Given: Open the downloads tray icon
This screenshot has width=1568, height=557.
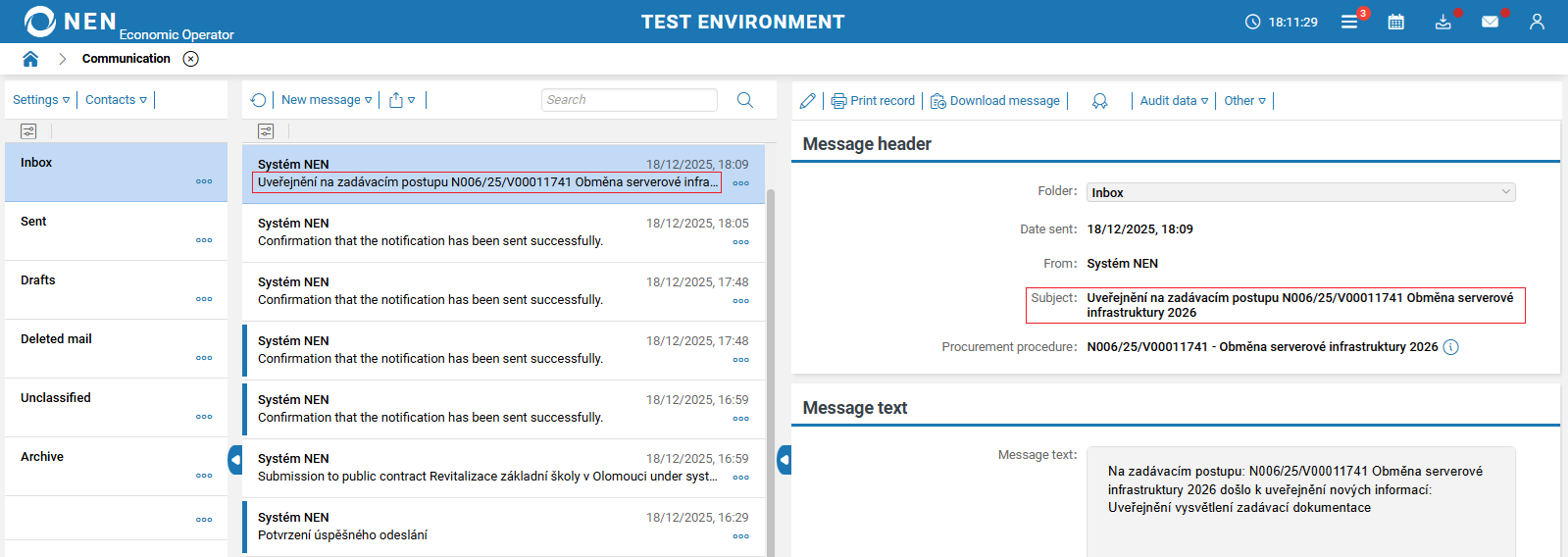Looking at the screenshot, I should point(1442,22).
